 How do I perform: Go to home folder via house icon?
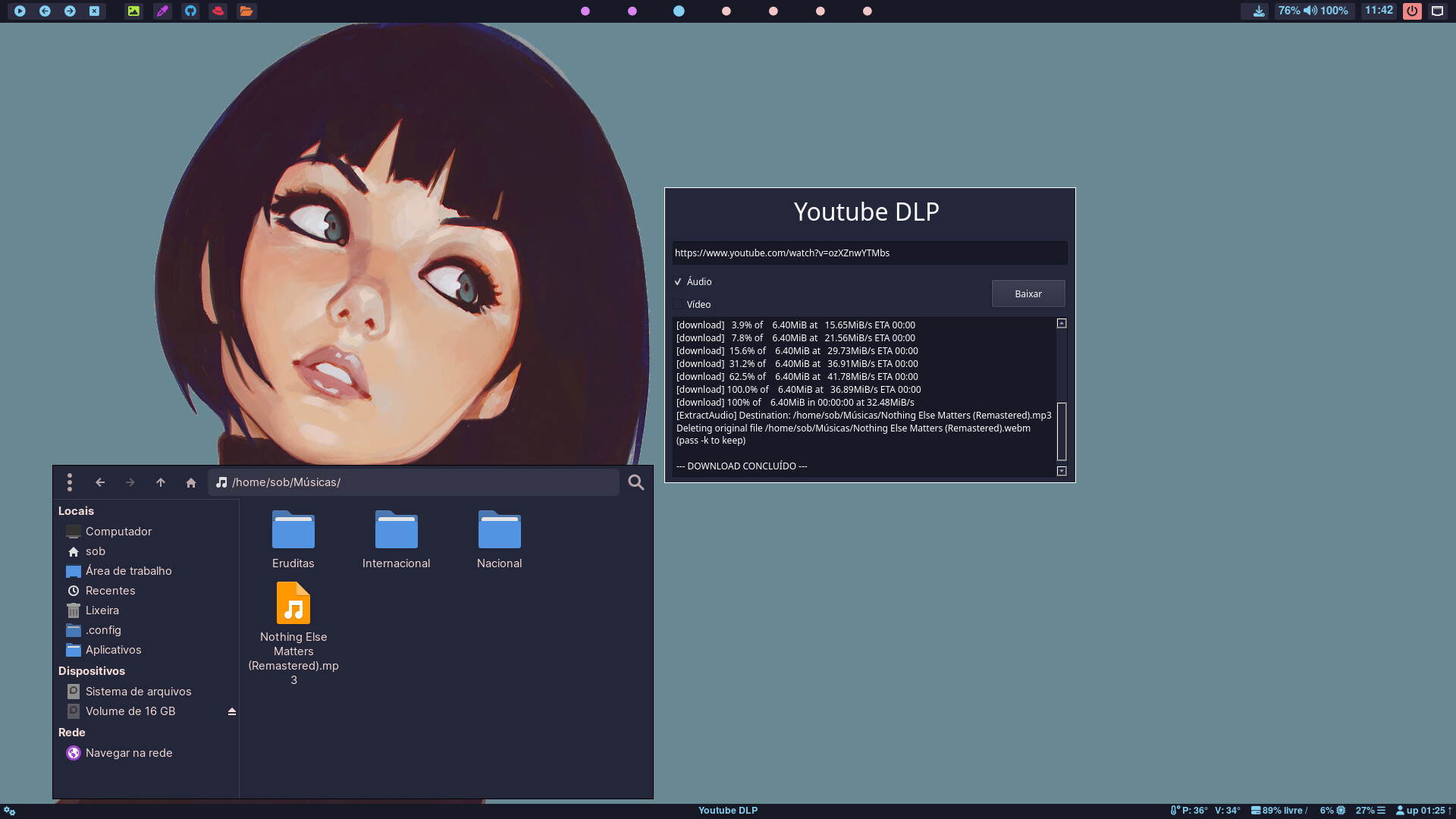191,482
